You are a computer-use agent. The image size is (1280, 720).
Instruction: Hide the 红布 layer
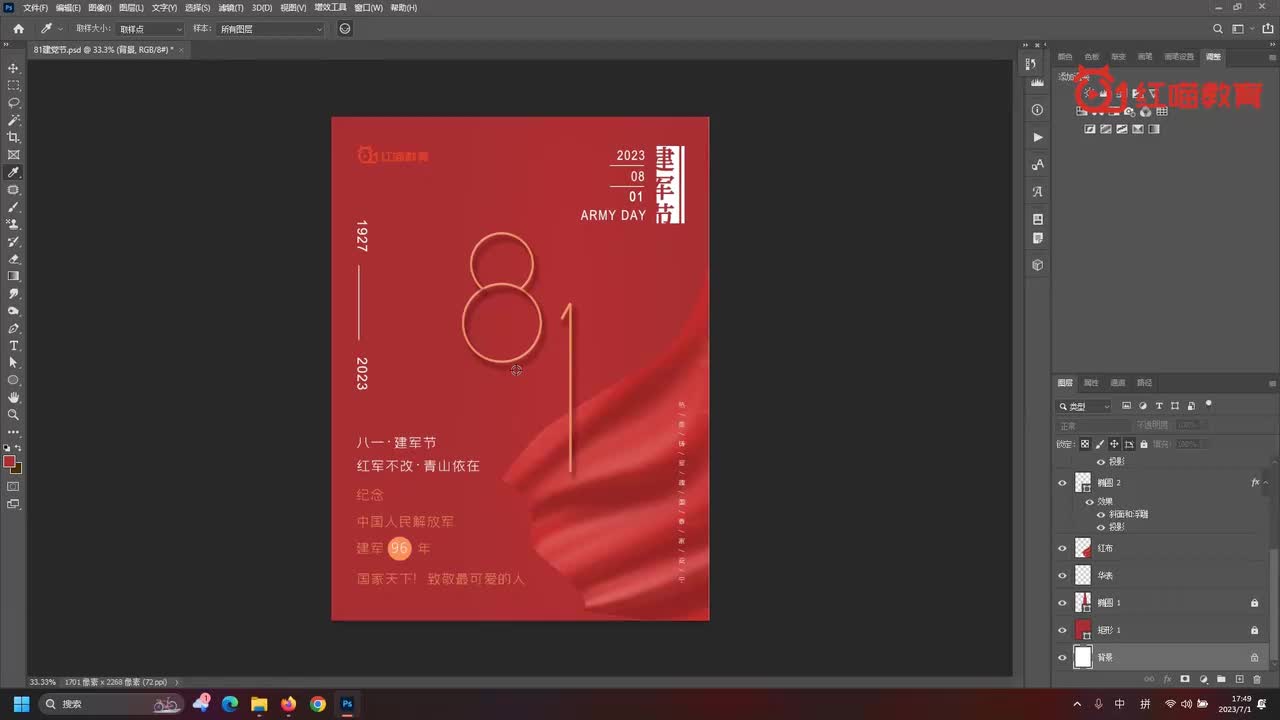tap(1062, 548)
